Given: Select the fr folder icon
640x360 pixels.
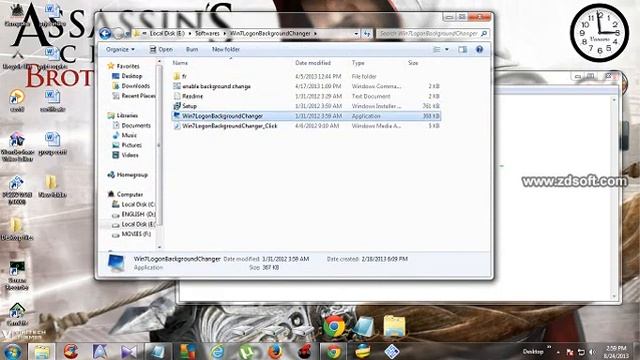Looking at the screenshot, I should point(177,76).
